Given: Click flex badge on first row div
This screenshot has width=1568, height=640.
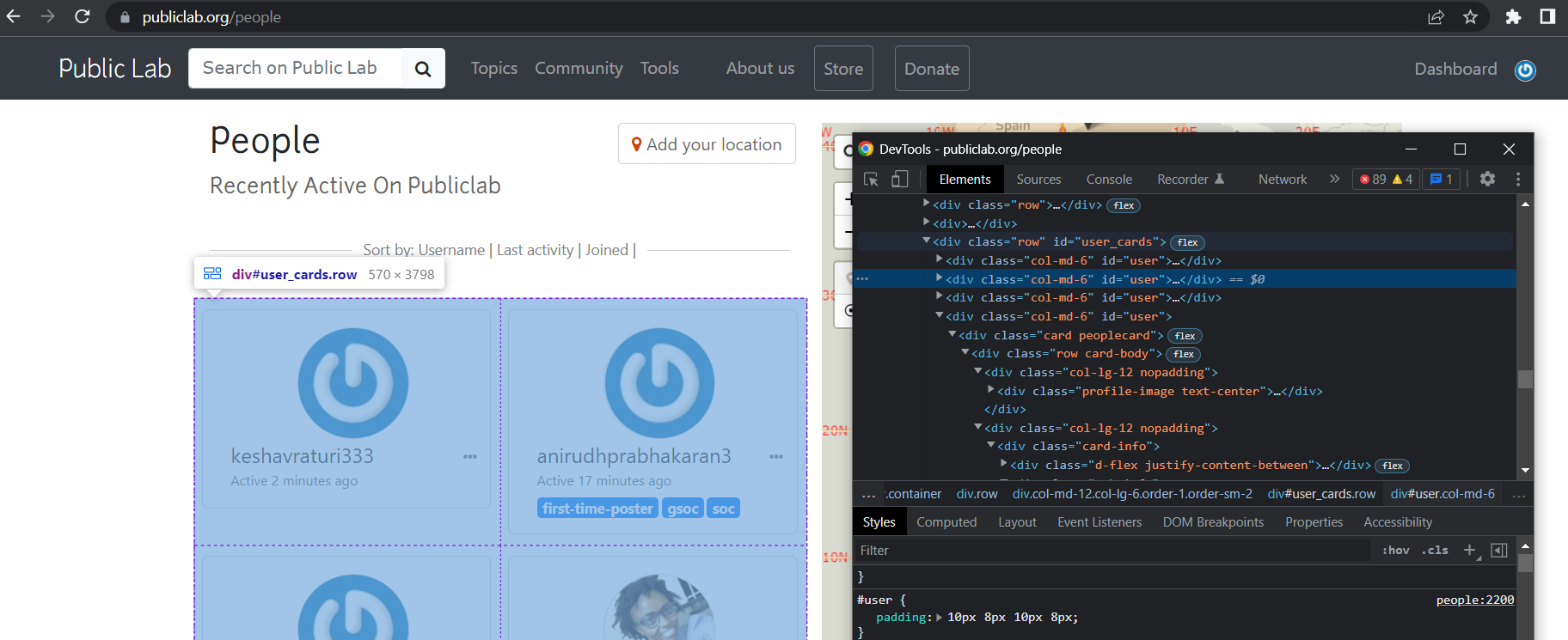Looking at the screenshot, I should click(1124, 205).
